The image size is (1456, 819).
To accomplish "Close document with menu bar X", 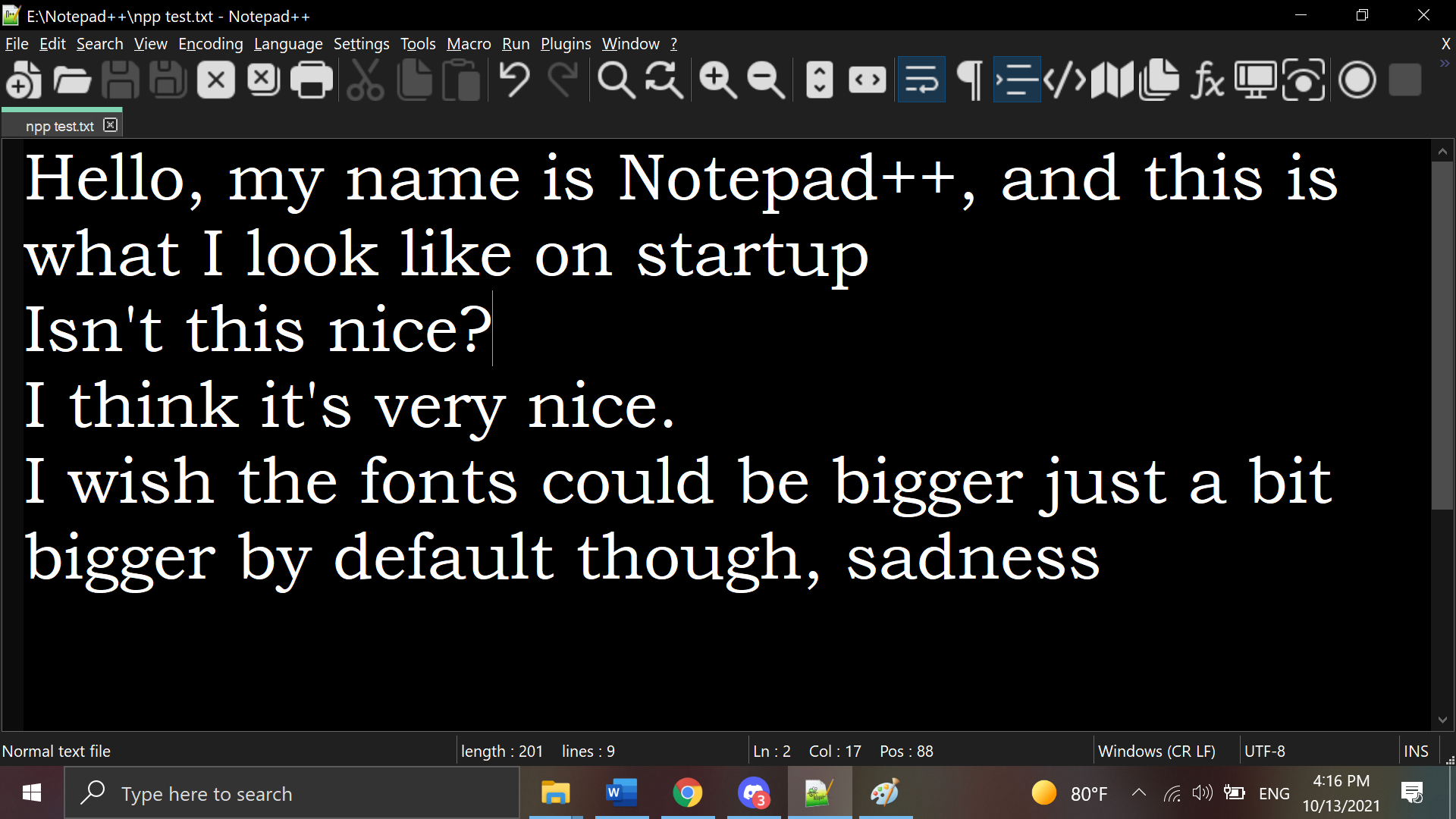I will tap(1445, 44).
